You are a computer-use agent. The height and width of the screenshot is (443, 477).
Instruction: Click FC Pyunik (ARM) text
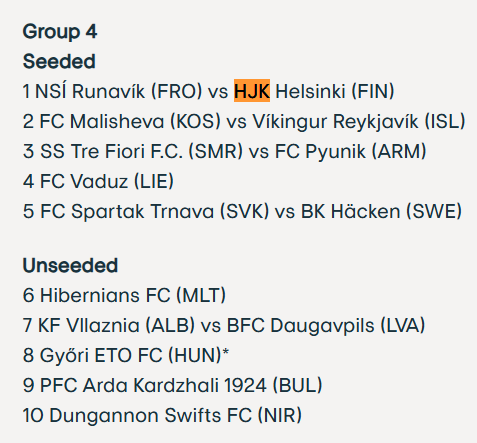(350, 151)
